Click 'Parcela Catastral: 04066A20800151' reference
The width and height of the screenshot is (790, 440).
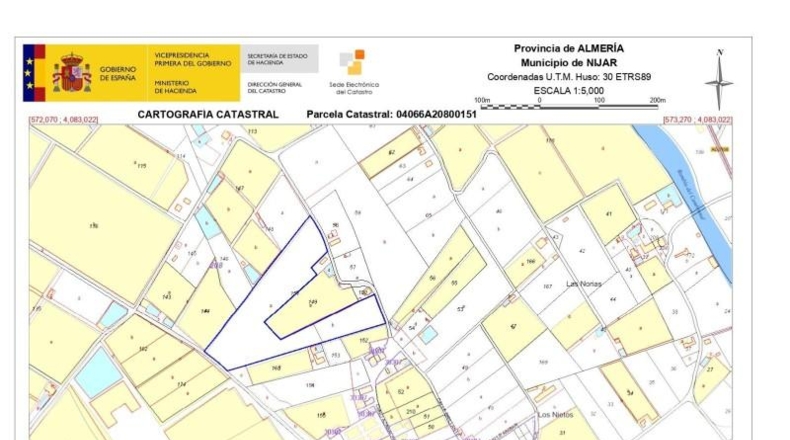[391, 114]
